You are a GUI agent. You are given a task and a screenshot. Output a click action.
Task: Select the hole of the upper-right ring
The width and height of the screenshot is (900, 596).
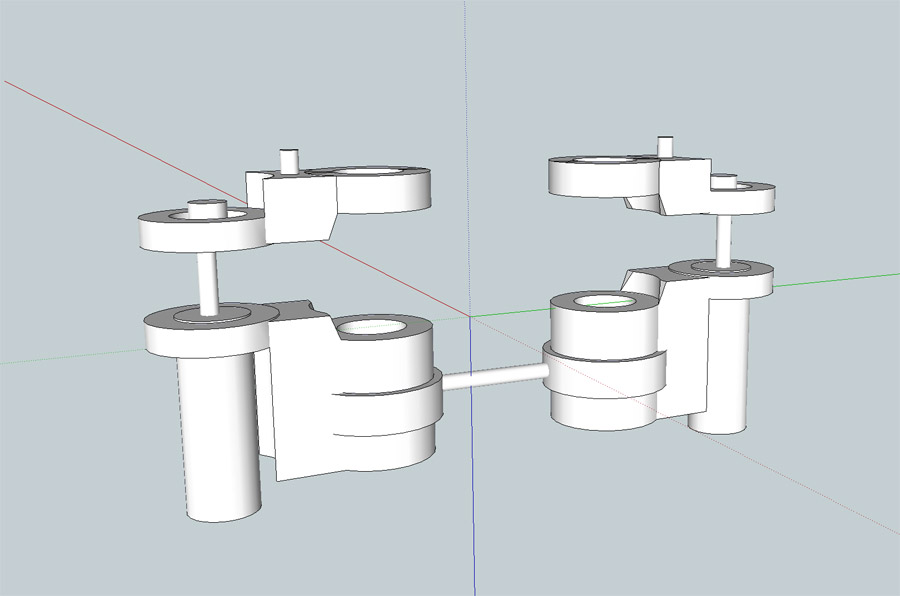[600, 160]
